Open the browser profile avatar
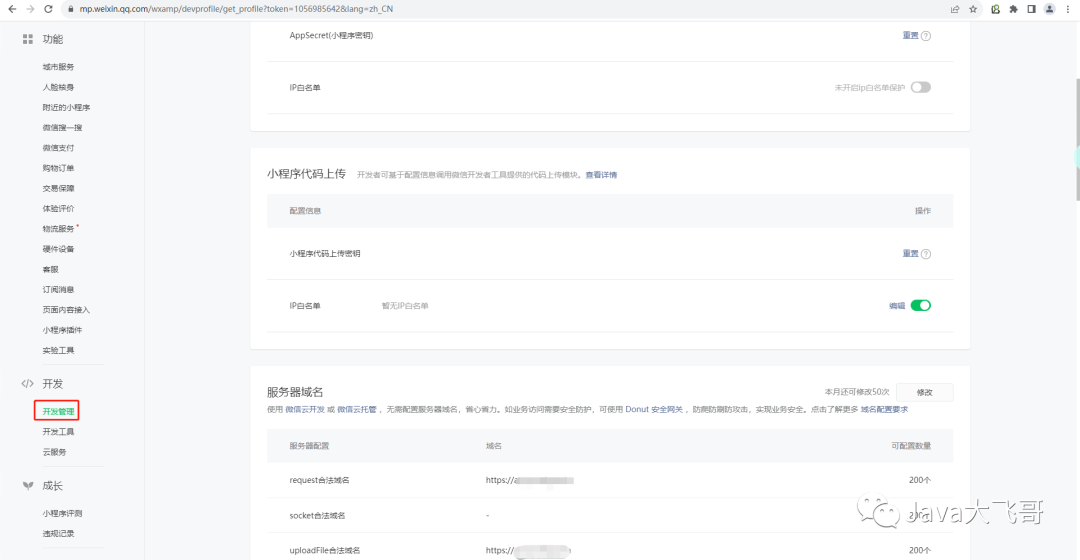The image size is (1080, 560). click(1049, 9)
